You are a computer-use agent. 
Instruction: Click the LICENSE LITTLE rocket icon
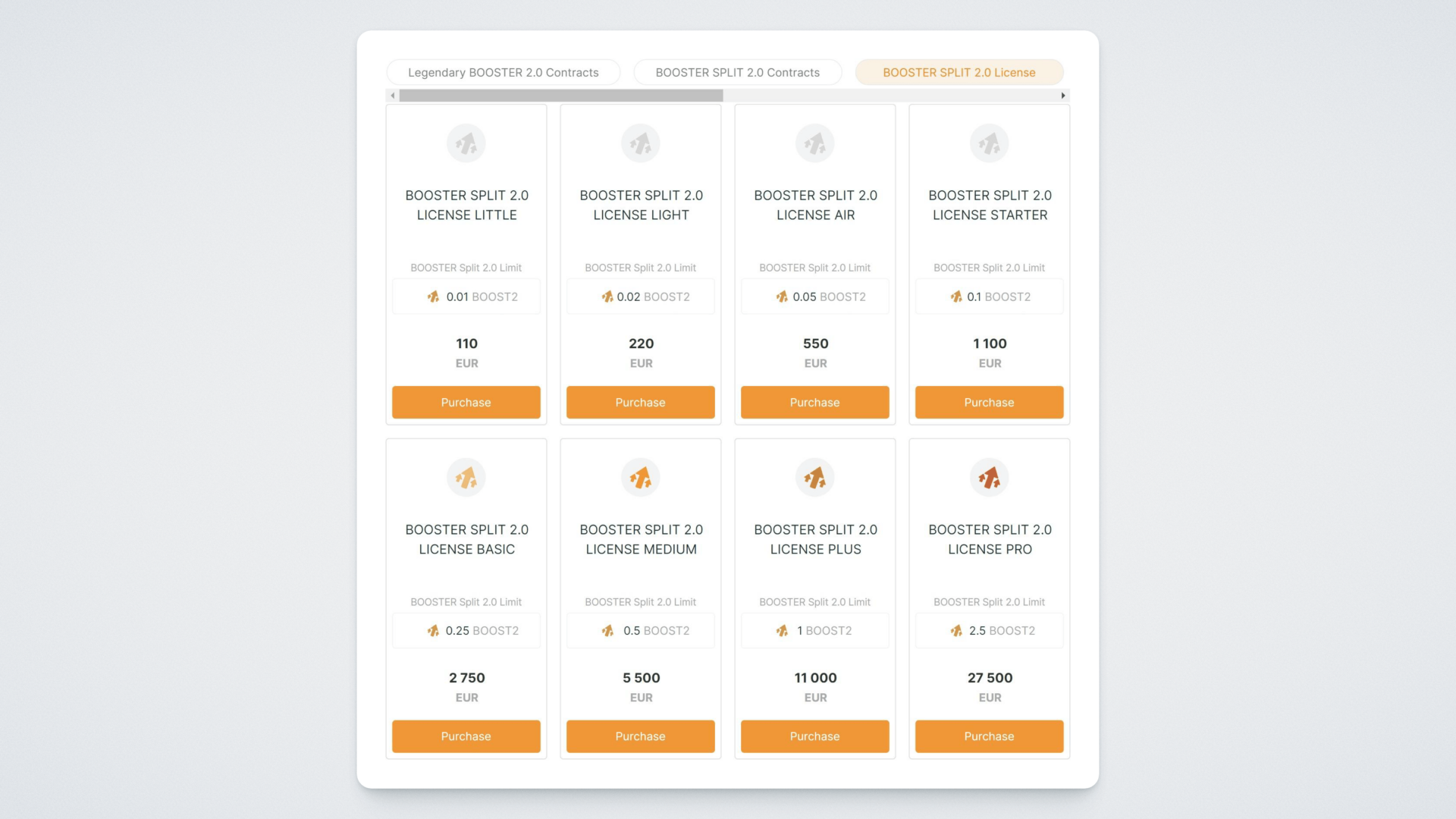coord(466,143)
